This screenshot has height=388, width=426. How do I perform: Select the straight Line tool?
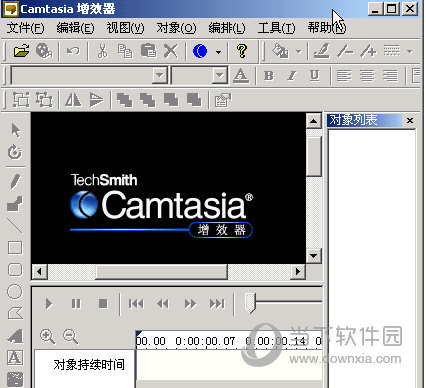pos(15,226)
